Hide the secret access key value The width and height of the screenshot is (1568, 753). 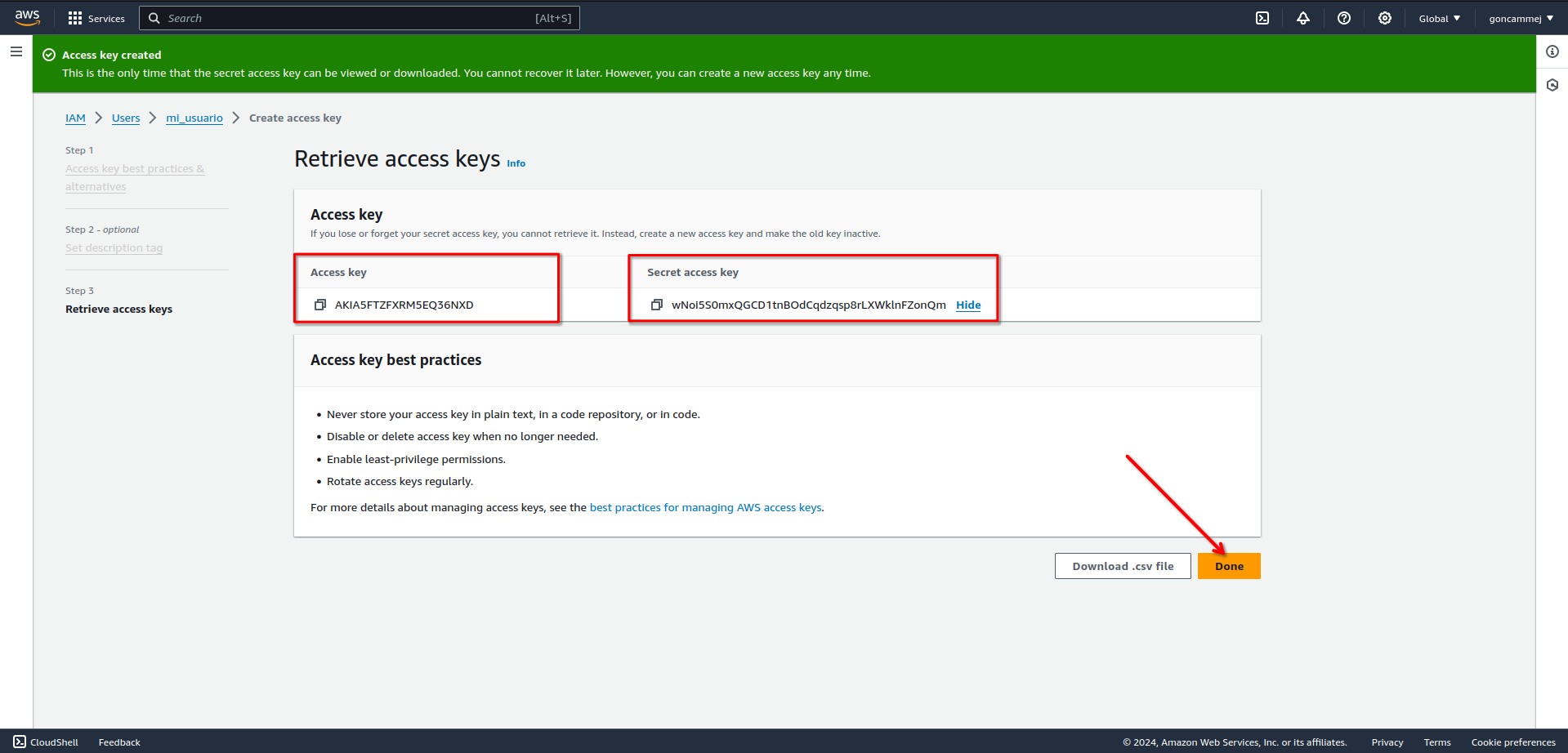968,305
